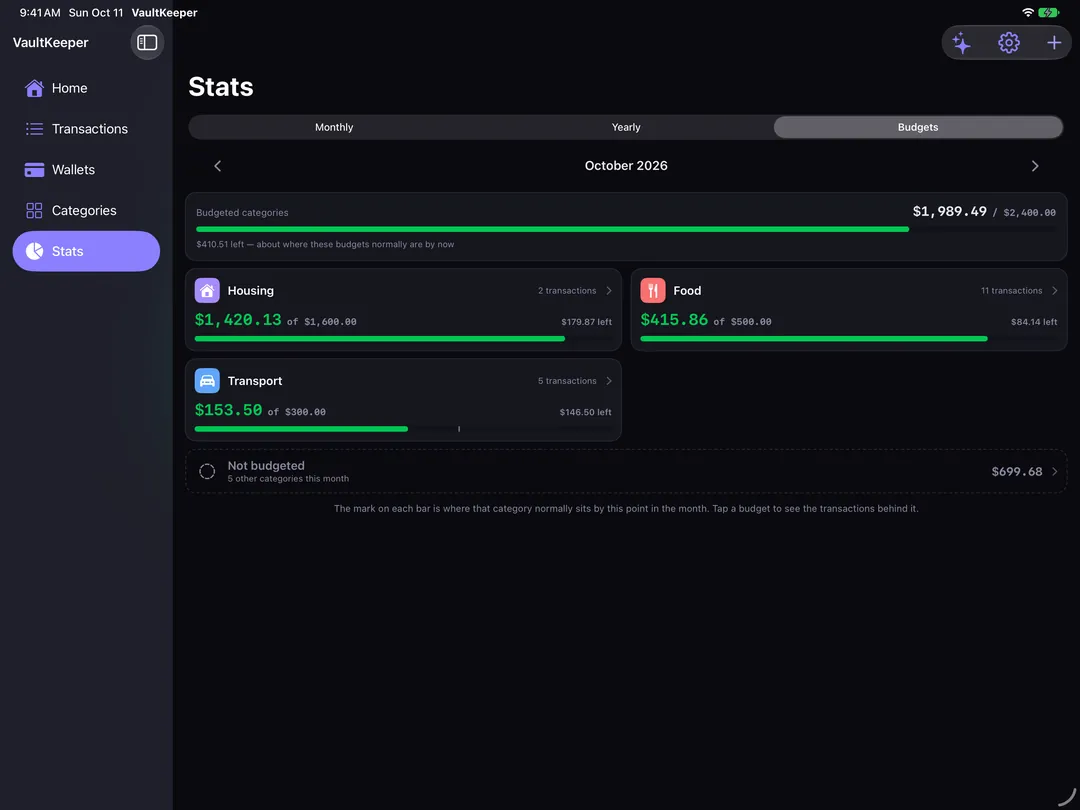Click the Budgeted categories progress bar
Viewport: 1080px width, 810px height.
click(x=625, y=229)
